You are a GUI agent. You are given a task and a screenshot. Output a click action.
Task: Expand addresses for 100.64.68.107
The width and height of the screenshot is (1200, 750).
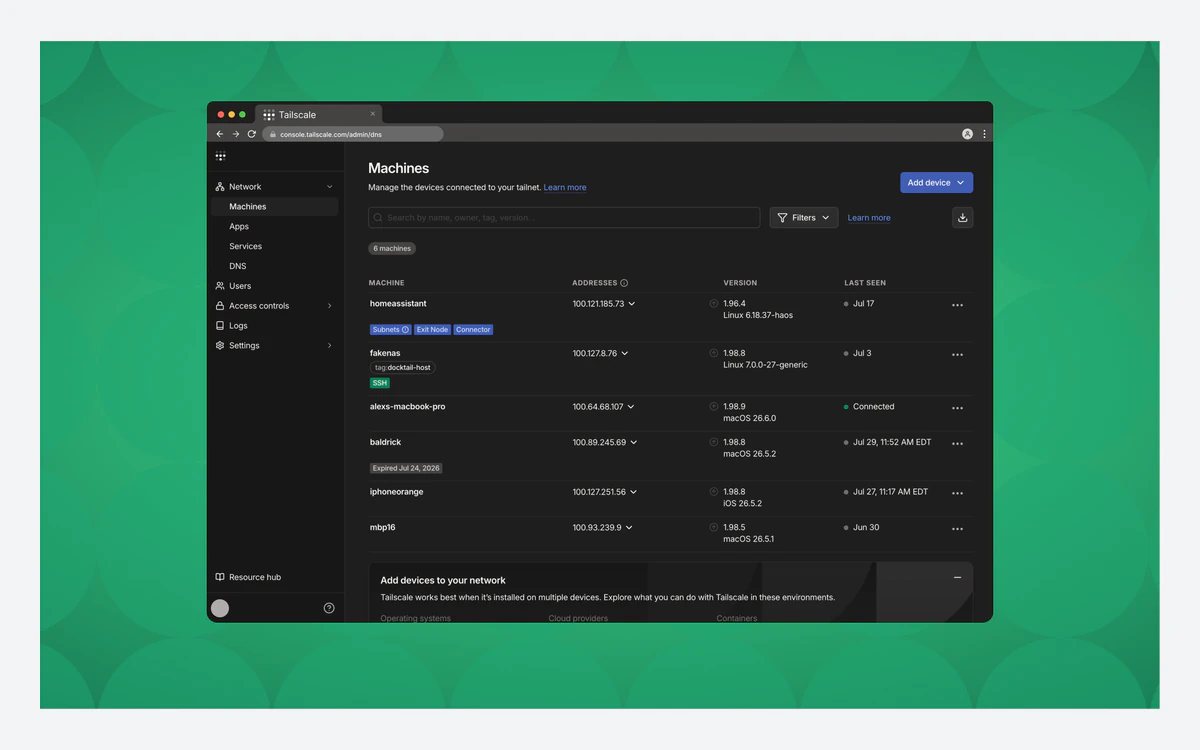(631, 407)
